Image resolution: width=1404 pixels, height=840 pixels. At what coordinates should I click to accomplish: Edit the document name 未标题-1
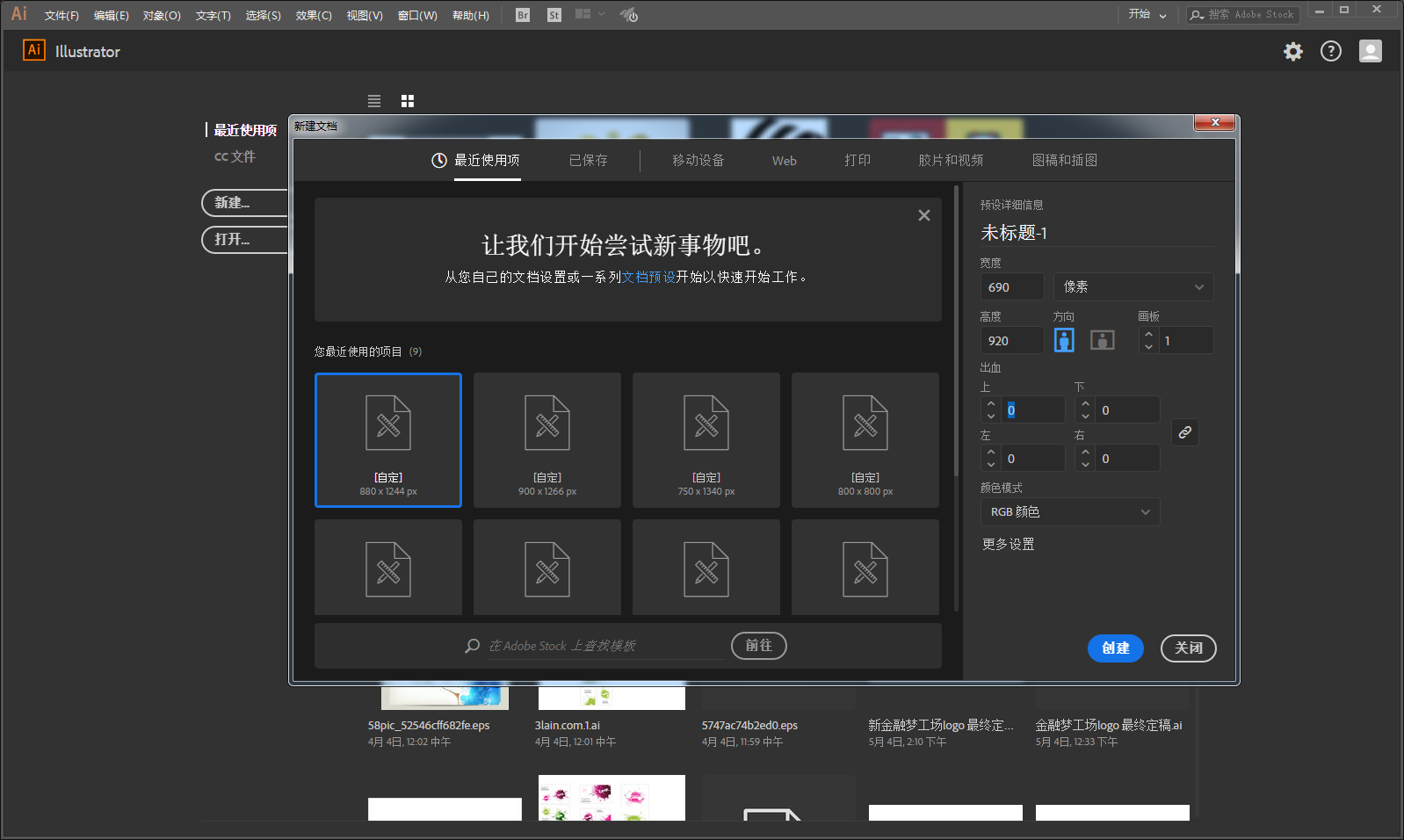[1096, 233]
